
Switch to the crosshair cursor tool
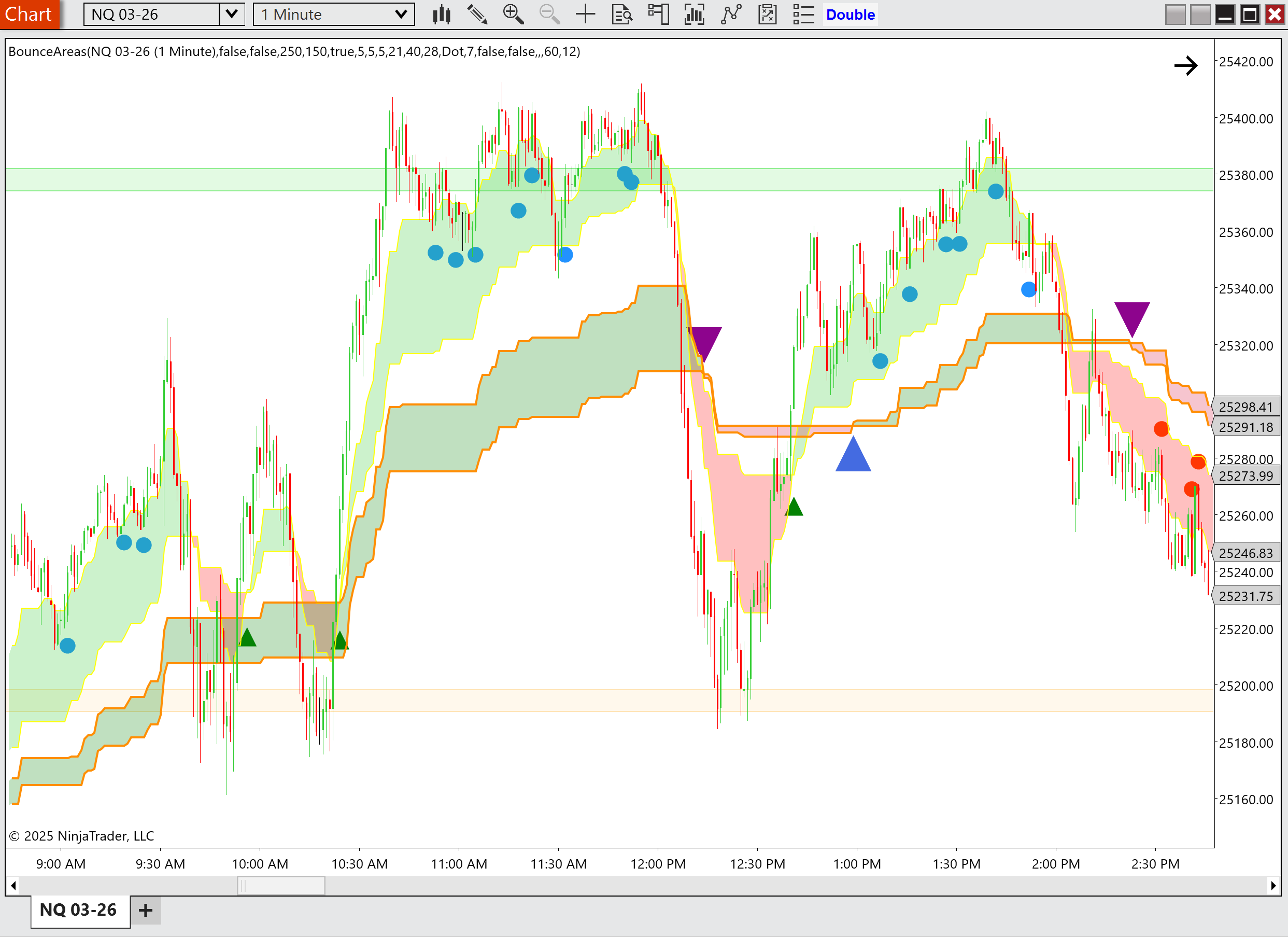[x=585, y=14]
